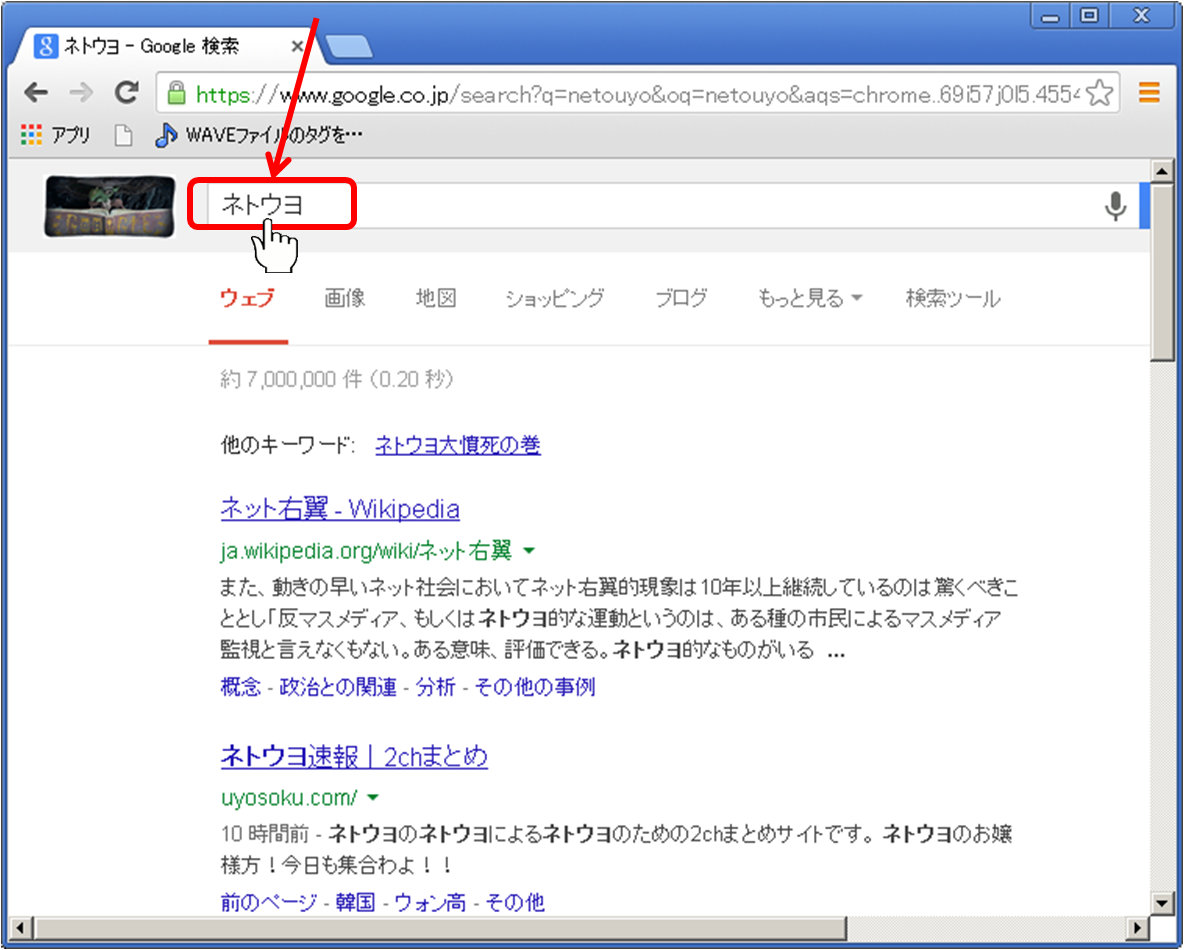
Task: Bookmark this page using the star icon
Action: (x=1099, y=94)
